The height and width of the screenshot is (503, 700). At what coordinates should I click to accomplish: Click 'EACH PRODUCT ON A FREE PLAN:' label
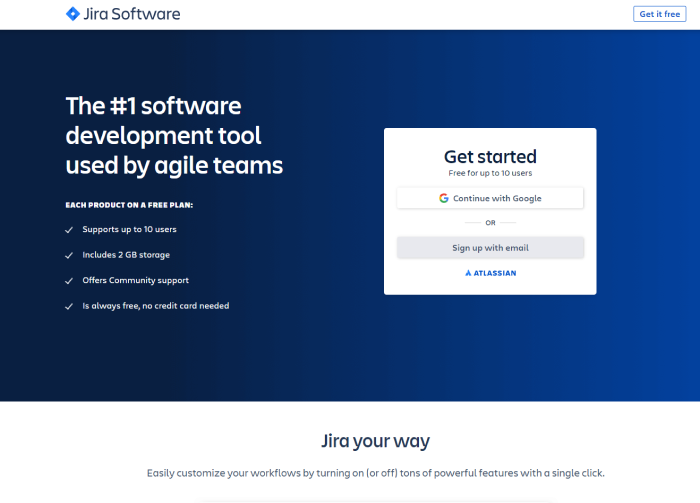point(129,205)
